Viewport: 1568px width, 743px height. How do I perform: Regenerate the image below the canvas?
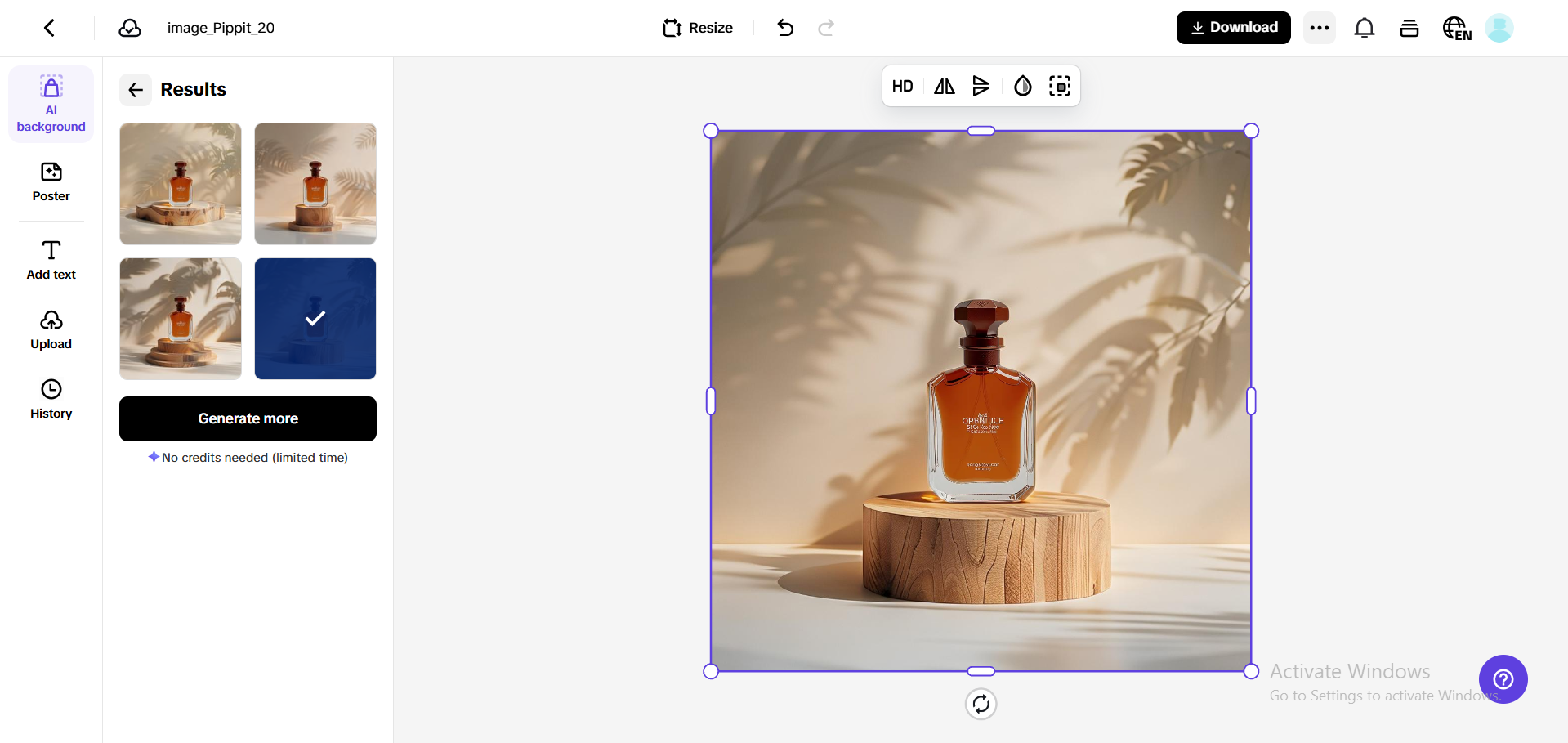981,704
